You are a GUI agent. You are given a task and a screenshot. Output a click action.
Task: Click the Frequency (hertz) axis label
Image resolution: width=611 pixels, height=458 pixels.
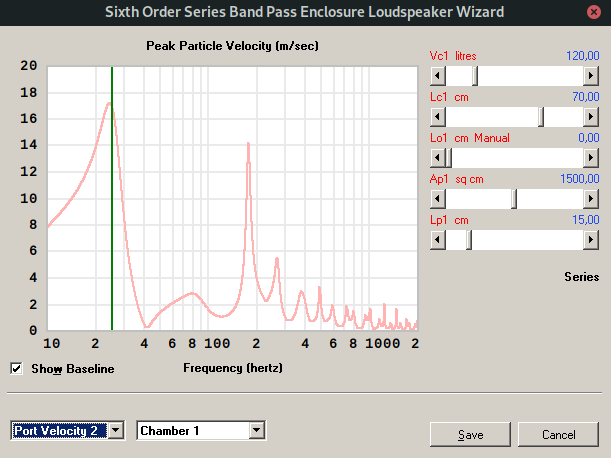233,368
